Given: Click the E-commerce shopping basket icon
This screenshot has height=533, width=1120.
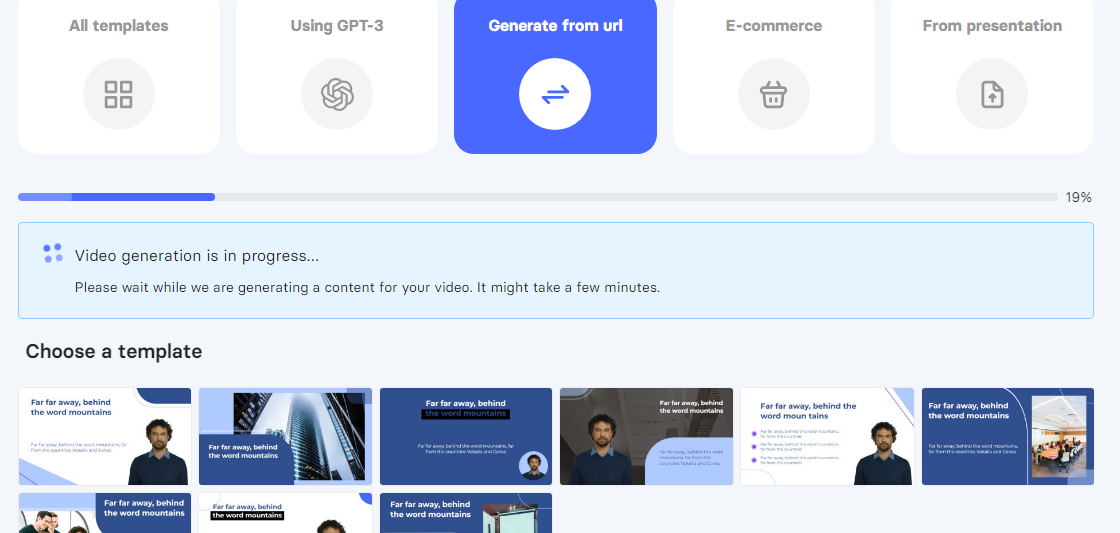Looking at the screenshot, I should (x=774, y=94).
